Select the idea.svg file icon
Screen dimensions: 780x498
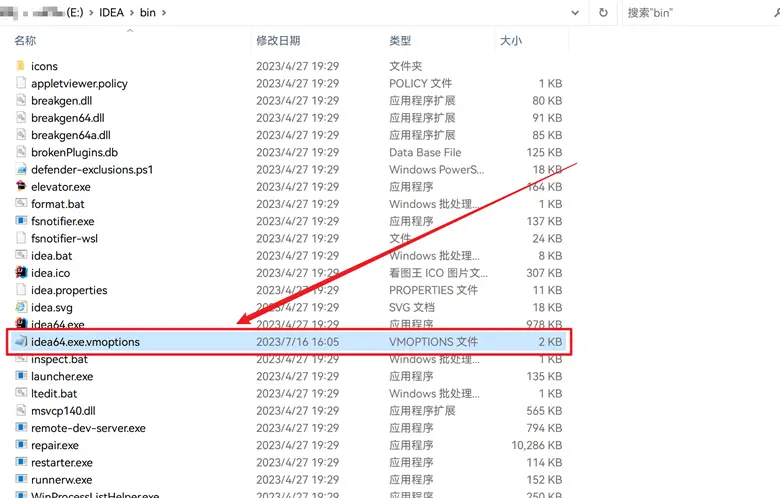pyautogui.click(x=22, y=307)
